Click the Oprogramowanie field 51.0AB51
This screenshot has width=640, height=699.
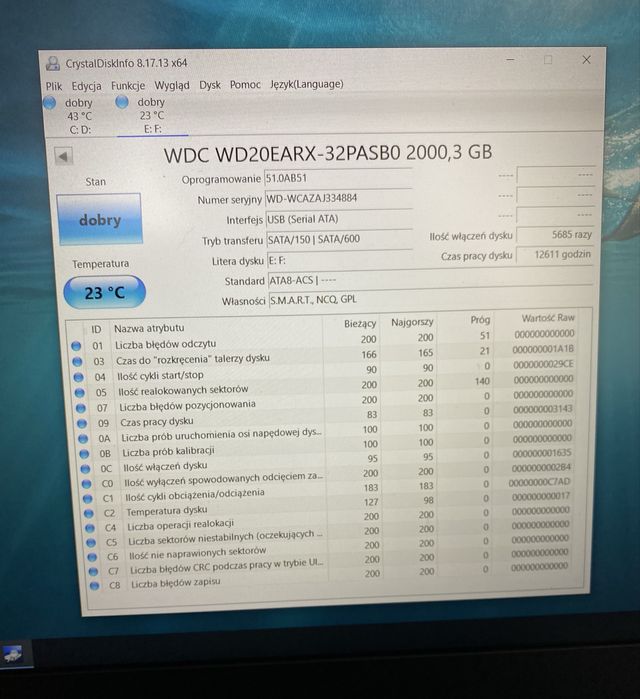(338, 178)
